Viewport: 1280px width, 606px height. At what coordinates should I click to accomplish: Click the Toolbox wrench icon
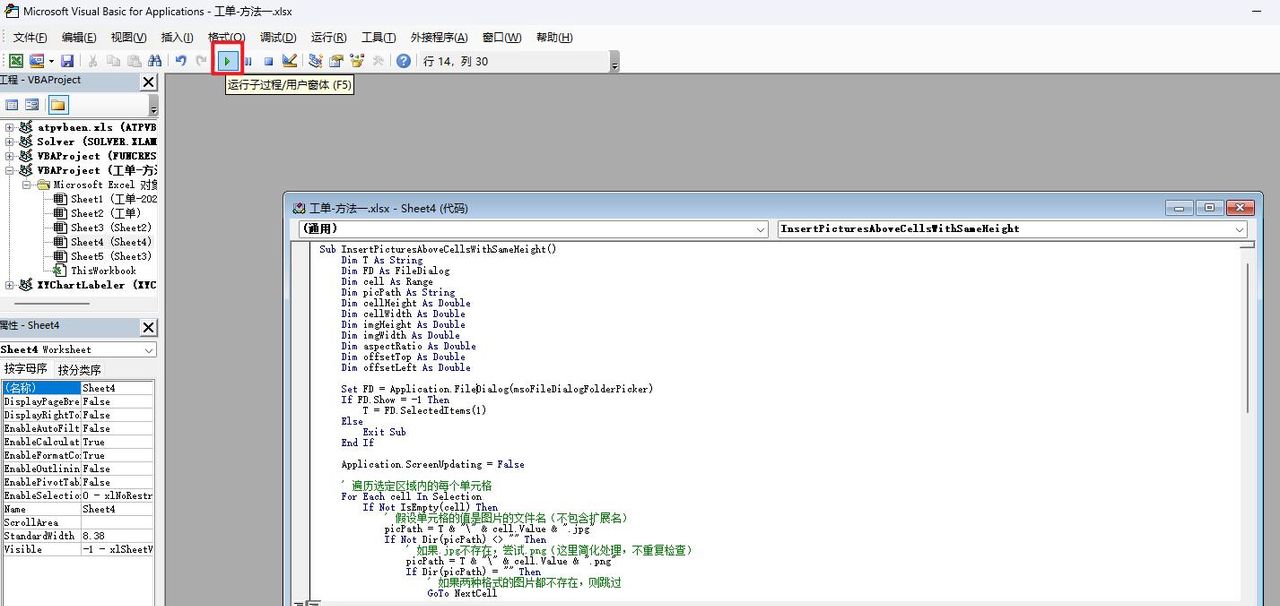[377, 61]
